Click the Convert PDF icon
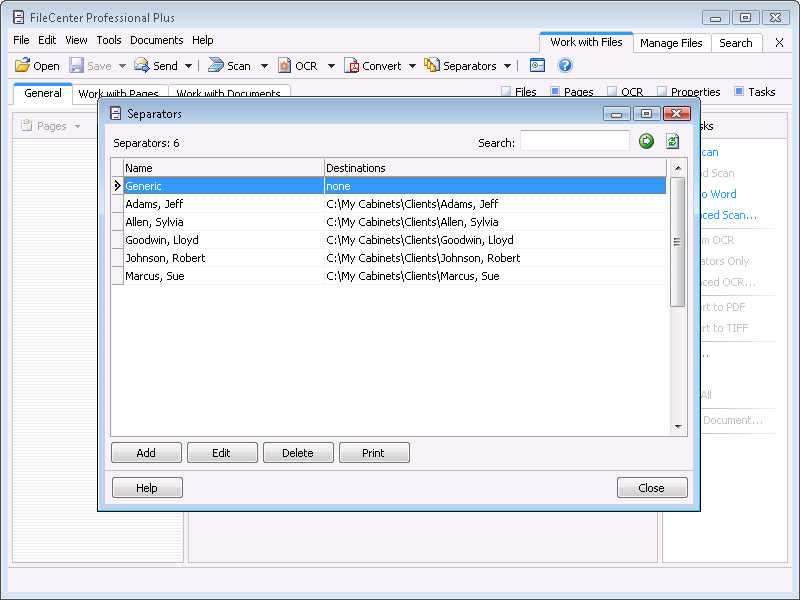 [351, 66]
